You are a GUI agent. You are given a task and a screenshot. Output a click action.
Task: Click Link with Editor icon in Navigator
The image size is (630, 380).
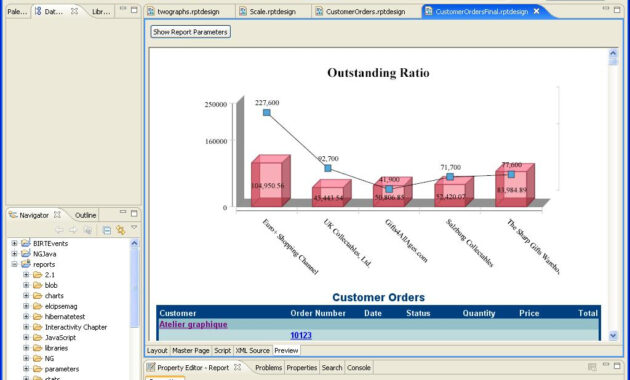[x=120, y=230]
